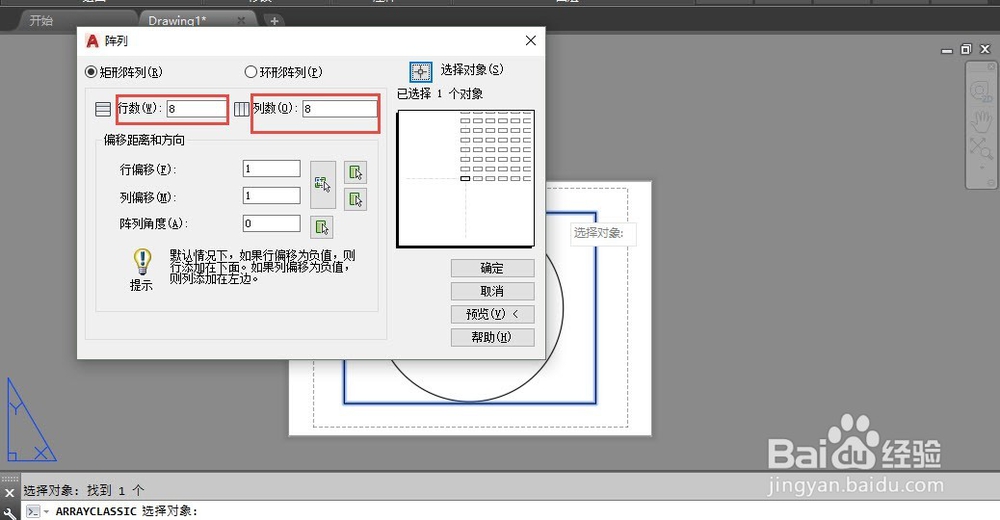The height and width of the screenshot is (520, 1000).
Task: Click the 确定 OK button
Action: [x=492, y=268]
